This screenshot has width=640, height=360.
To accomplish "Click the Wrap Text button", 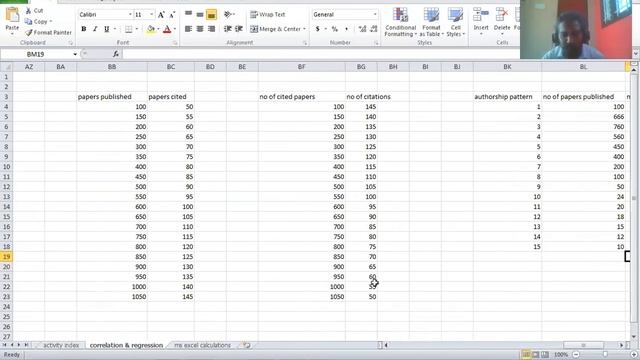I will pyautogui.click(x=267, y=15).
